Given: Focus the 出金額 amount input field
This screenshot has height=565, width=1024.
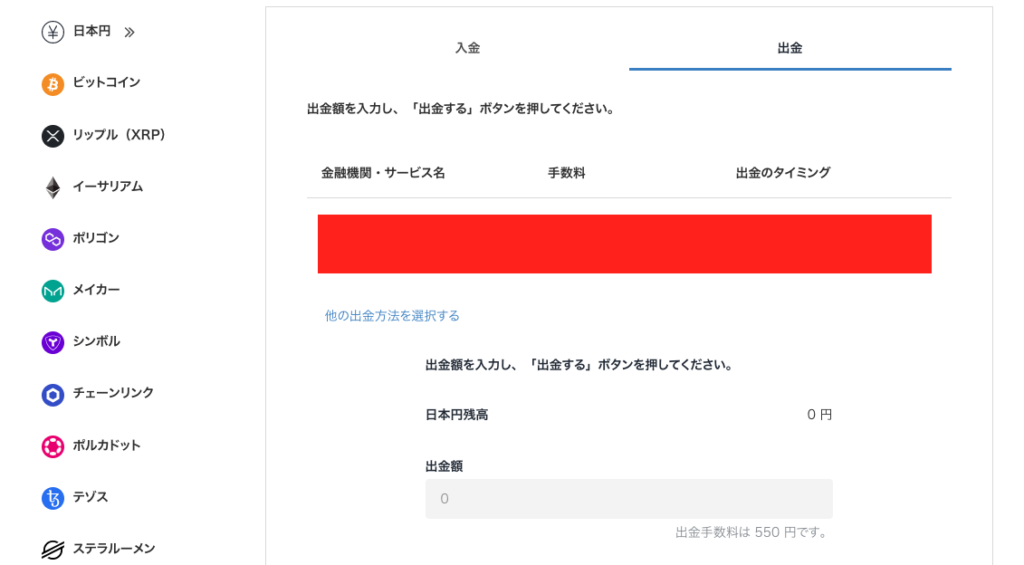Looking at the screenshot, I should pyautogui.click(x=629, y=499).
